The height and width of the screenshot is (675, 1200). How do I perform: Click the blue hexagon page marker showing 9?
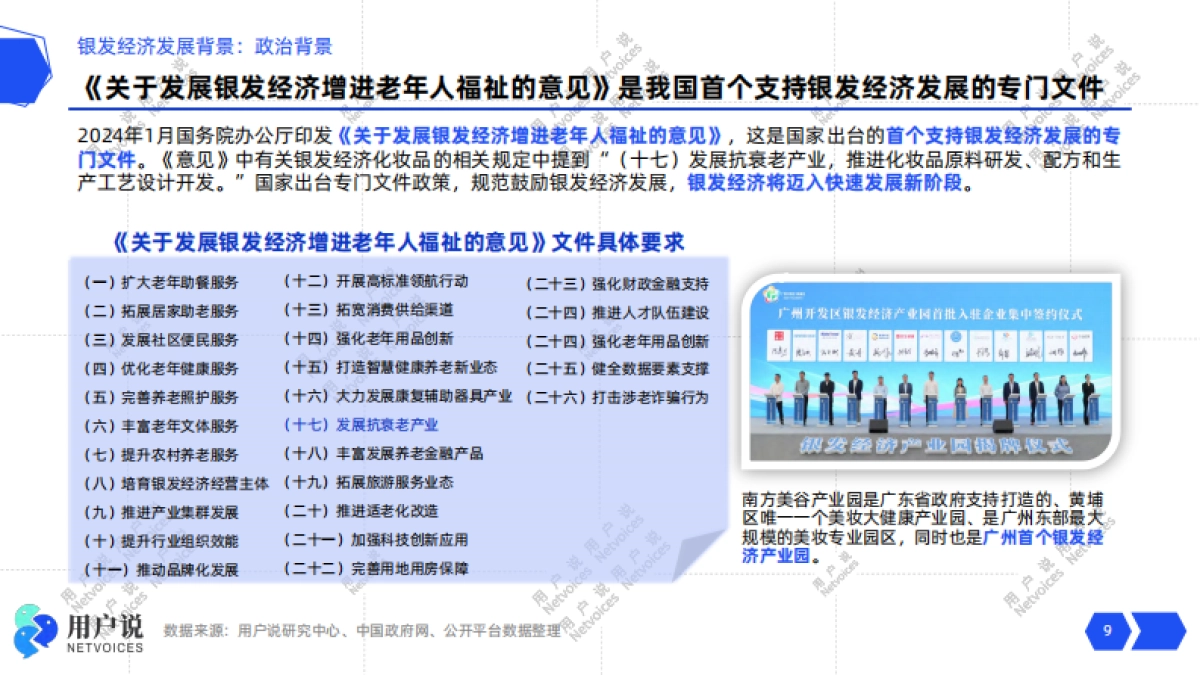pyautogui.click(x=1106, y=629)
